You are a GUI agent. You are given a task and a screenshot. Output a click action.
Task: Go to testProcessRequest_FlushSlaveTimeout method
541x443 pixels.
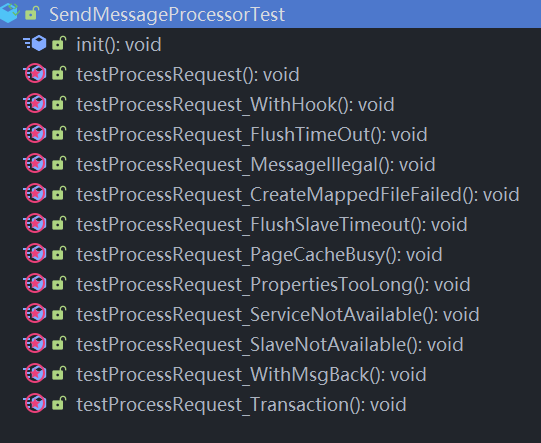[x=272, y=225]
